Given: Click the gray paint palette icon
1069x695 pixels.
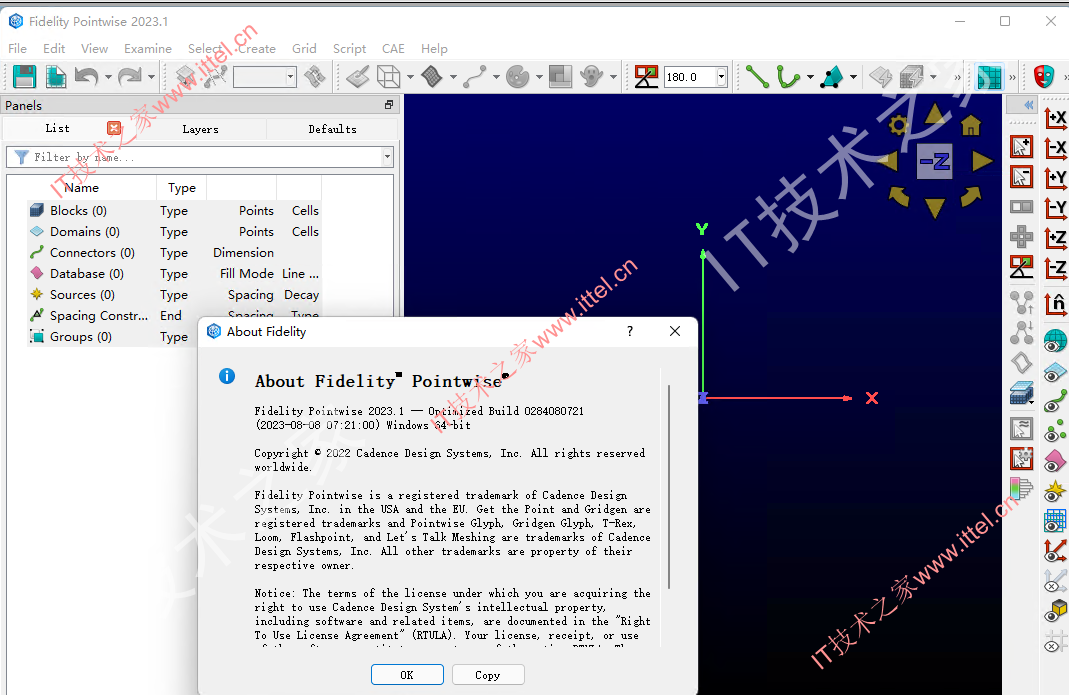Looking at the screenshot, I should 517,76.
